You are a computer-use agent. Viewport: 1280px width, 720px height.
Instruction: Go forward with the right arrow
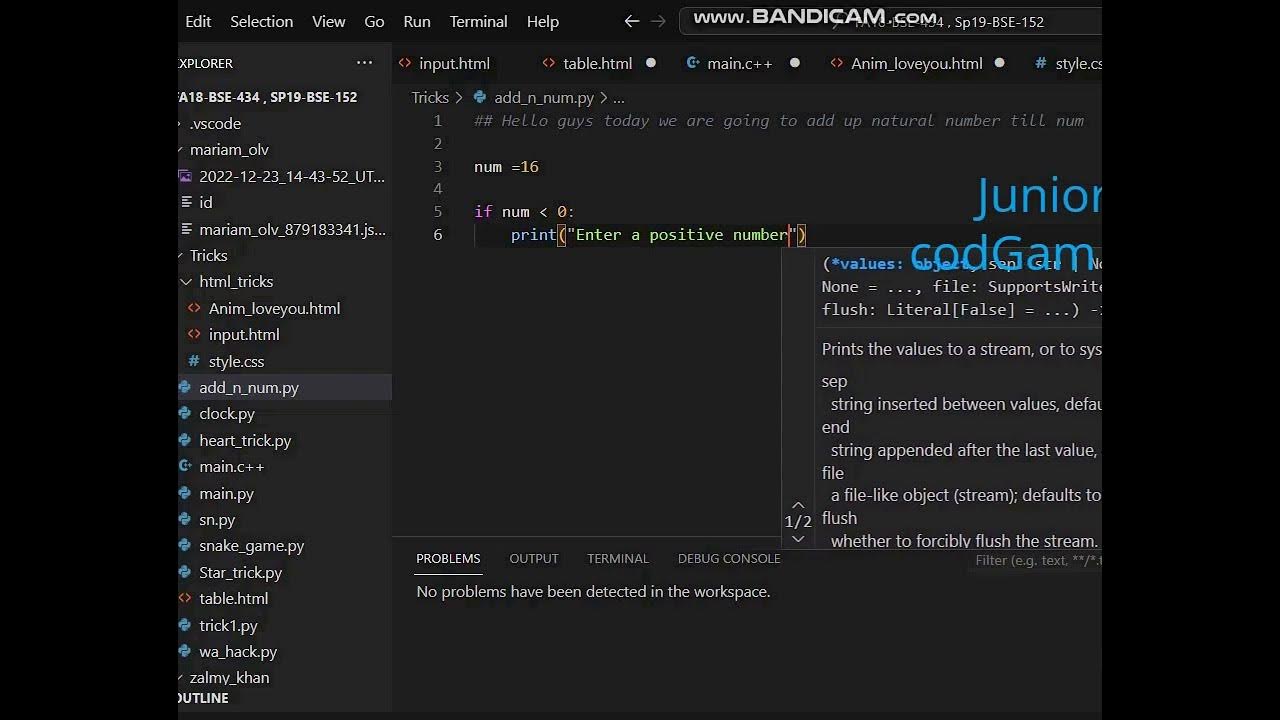pyautogui.click(x=658, y=21)
